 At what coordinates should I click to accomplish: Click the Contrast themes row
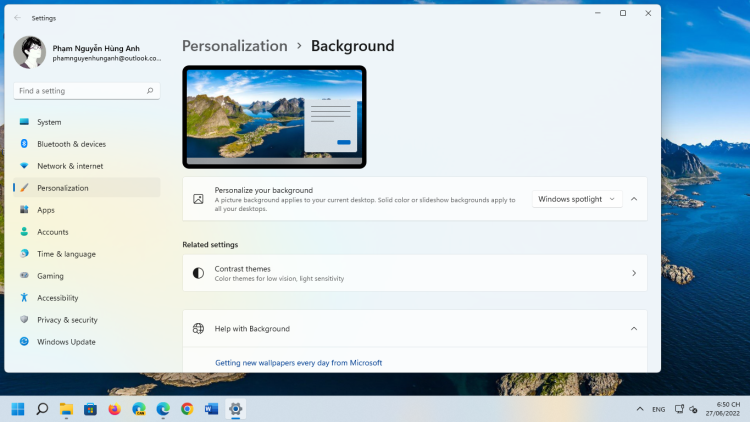[415, 273]
